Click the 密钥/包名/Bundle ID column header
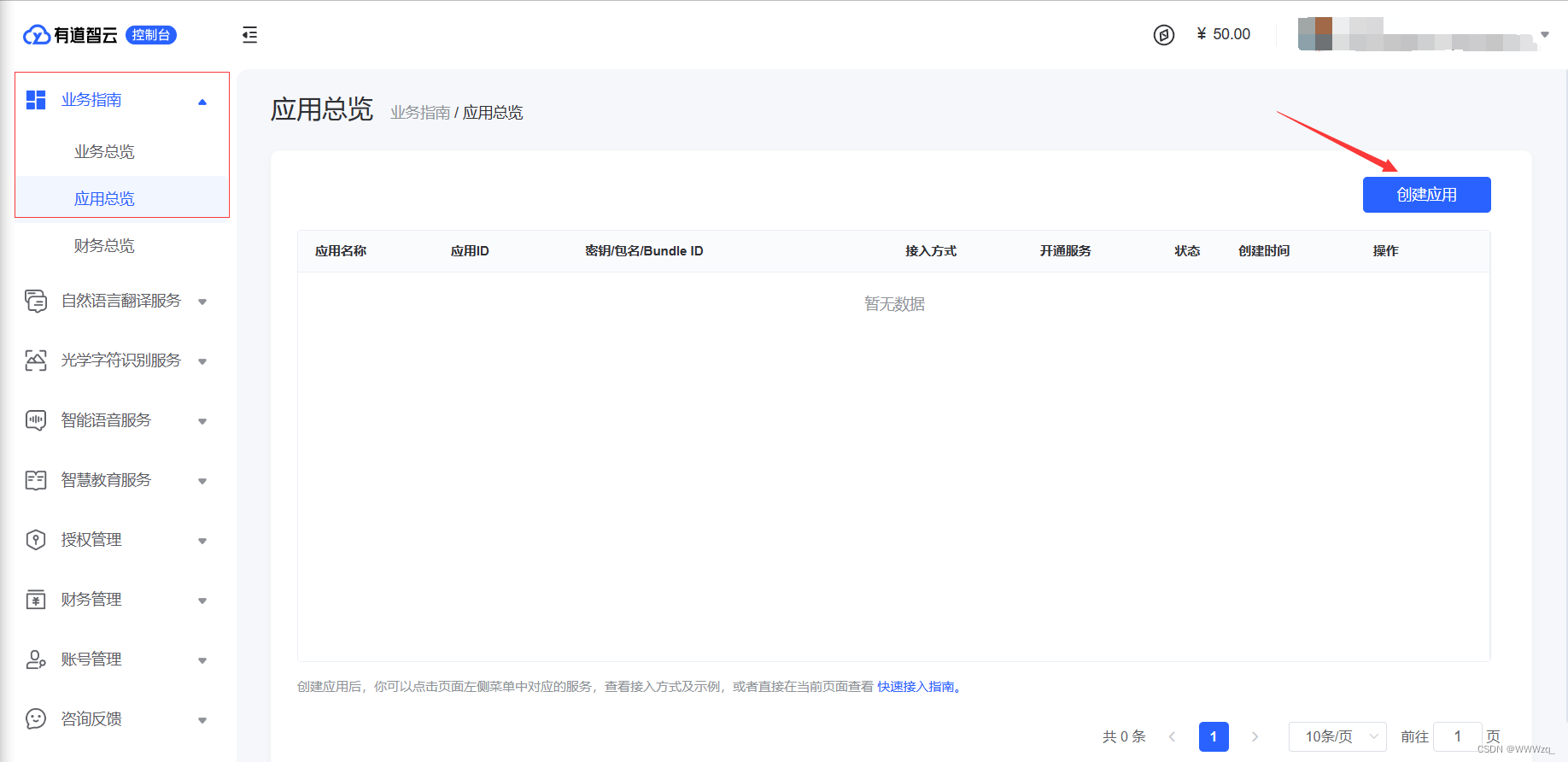Viewport: 1568px width, 762px height. pos(644,251)
